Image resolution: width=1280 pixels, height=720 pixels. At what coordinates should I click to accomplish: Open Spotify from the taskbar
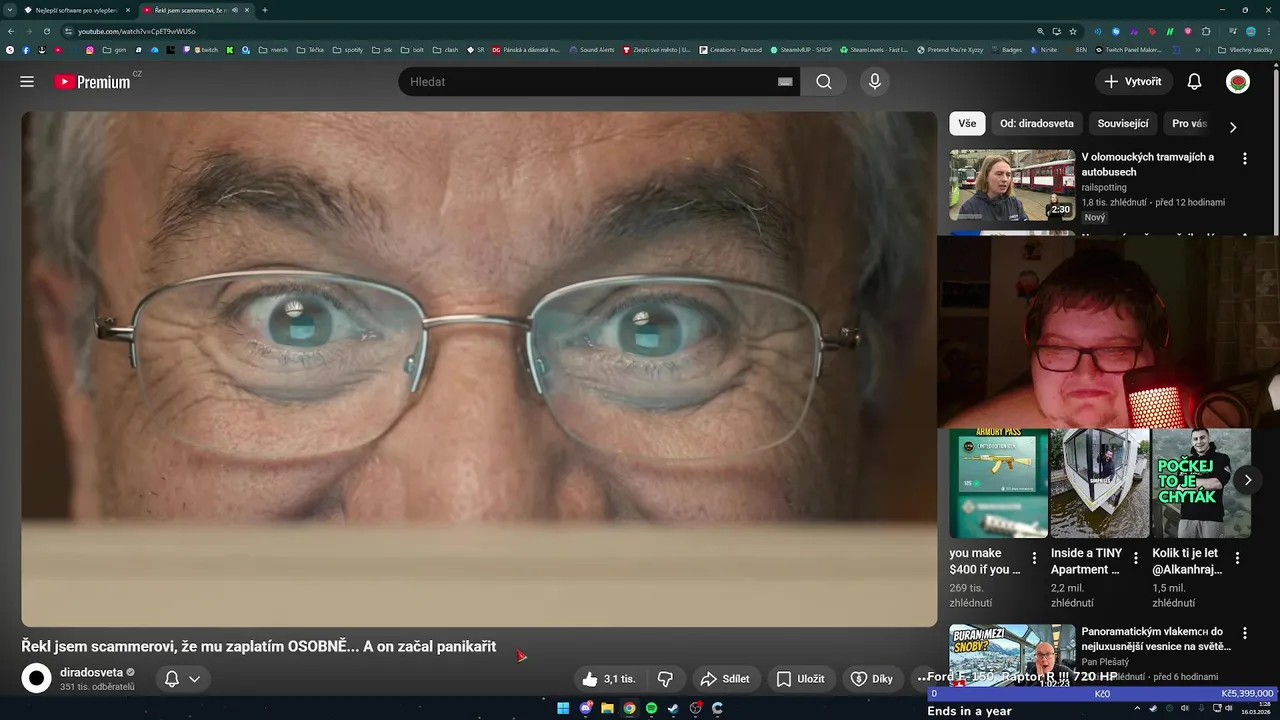(x=651, y=708)
